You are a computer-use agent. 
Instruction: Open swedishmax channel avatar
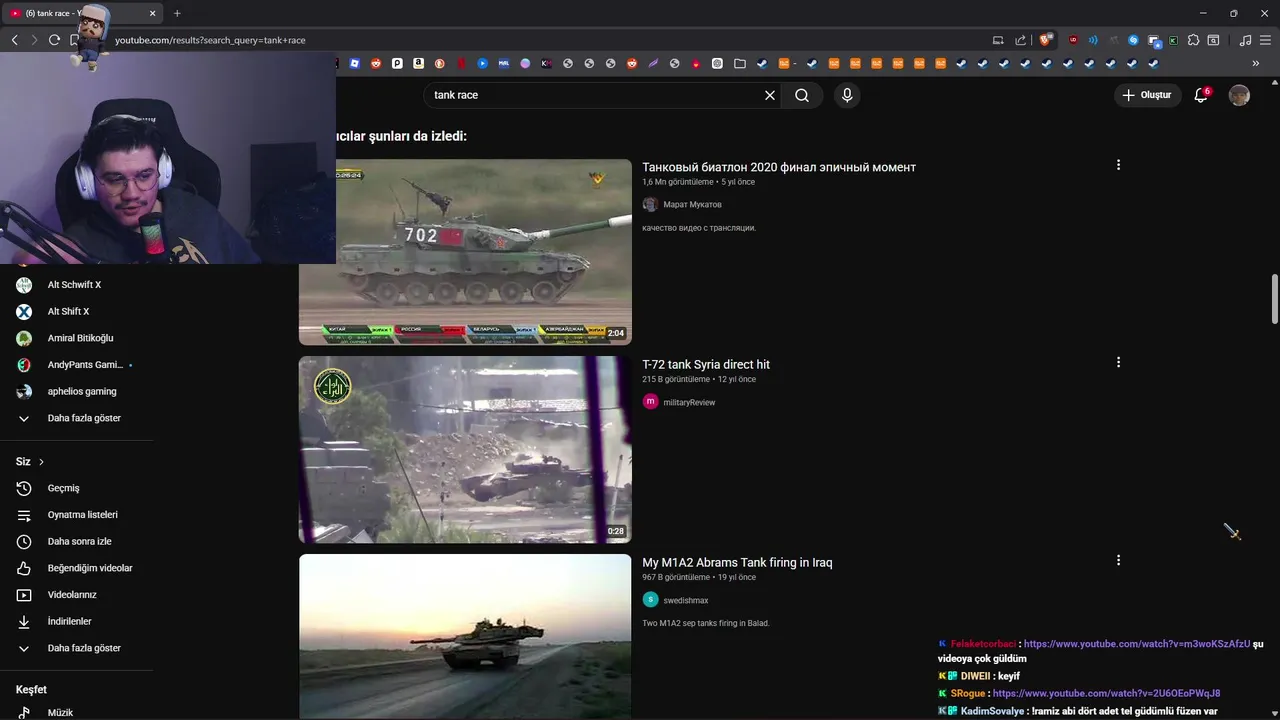650,600
